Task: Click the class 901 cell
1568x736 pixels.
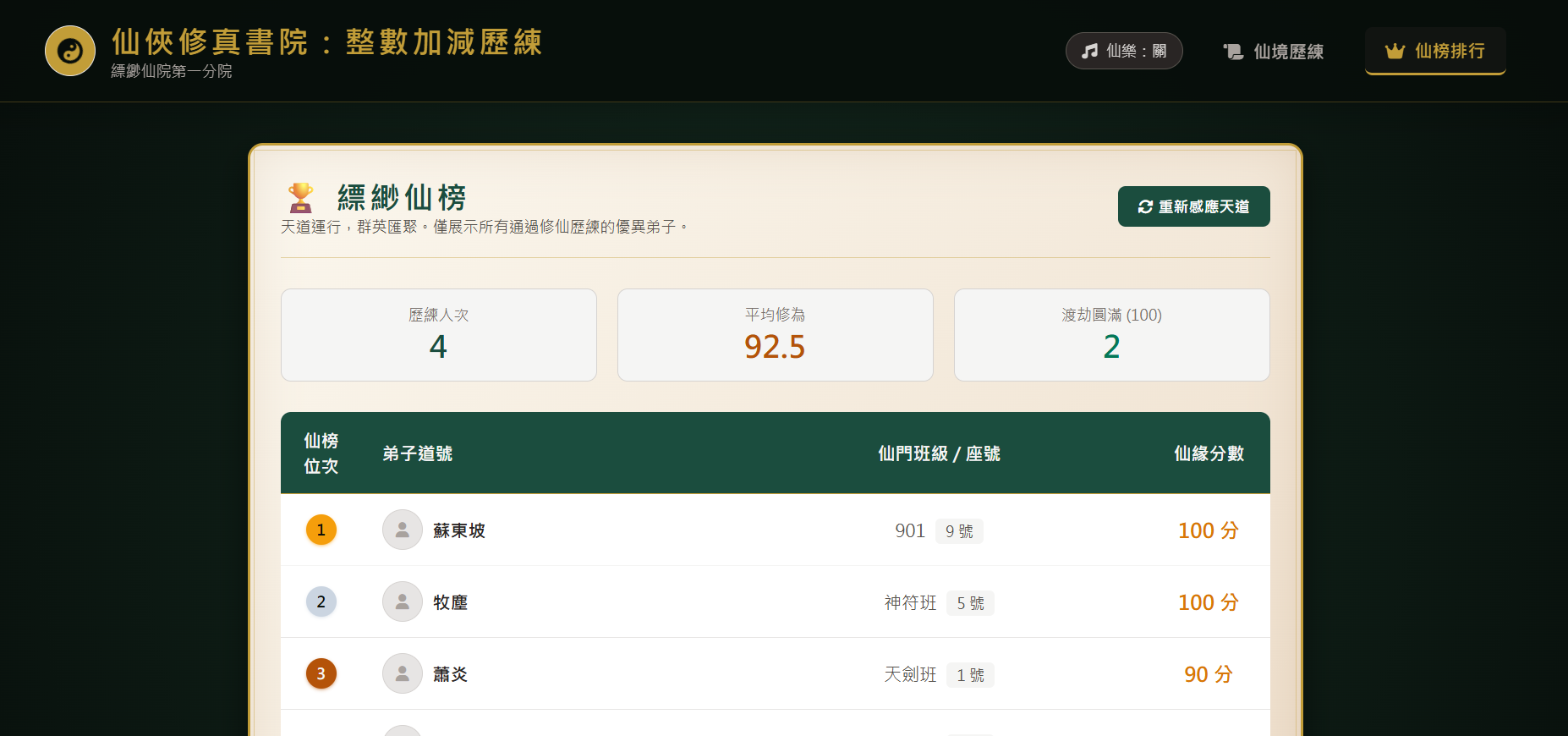Action: pos(910,530)
